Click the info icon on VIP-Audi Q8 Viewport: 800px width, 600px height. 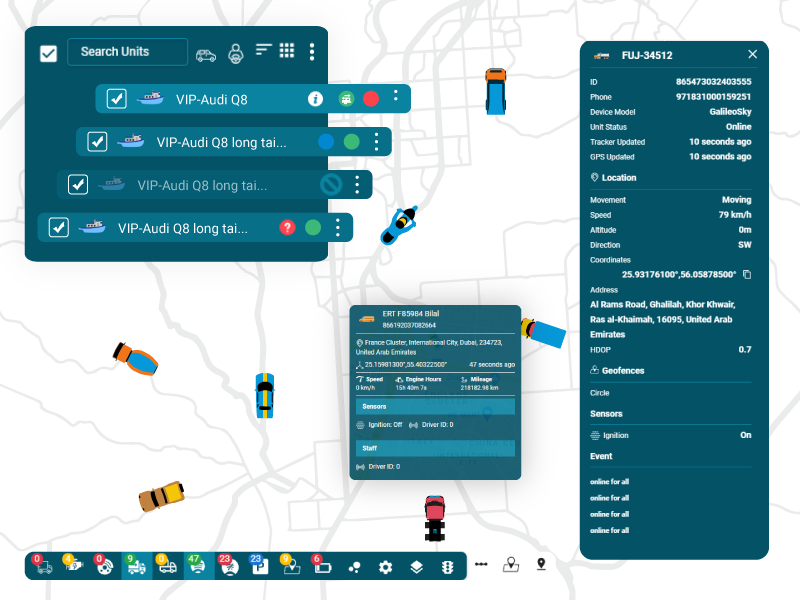coord(315,98)
